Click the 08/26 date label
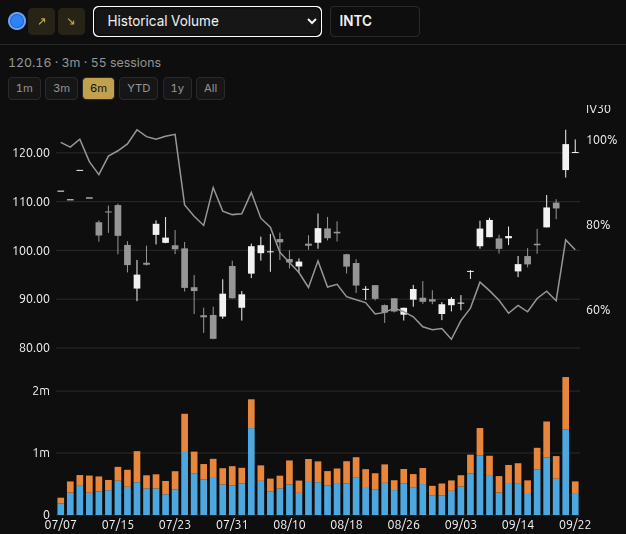This screenshot has width=626, height=534. tap(404, 524)
